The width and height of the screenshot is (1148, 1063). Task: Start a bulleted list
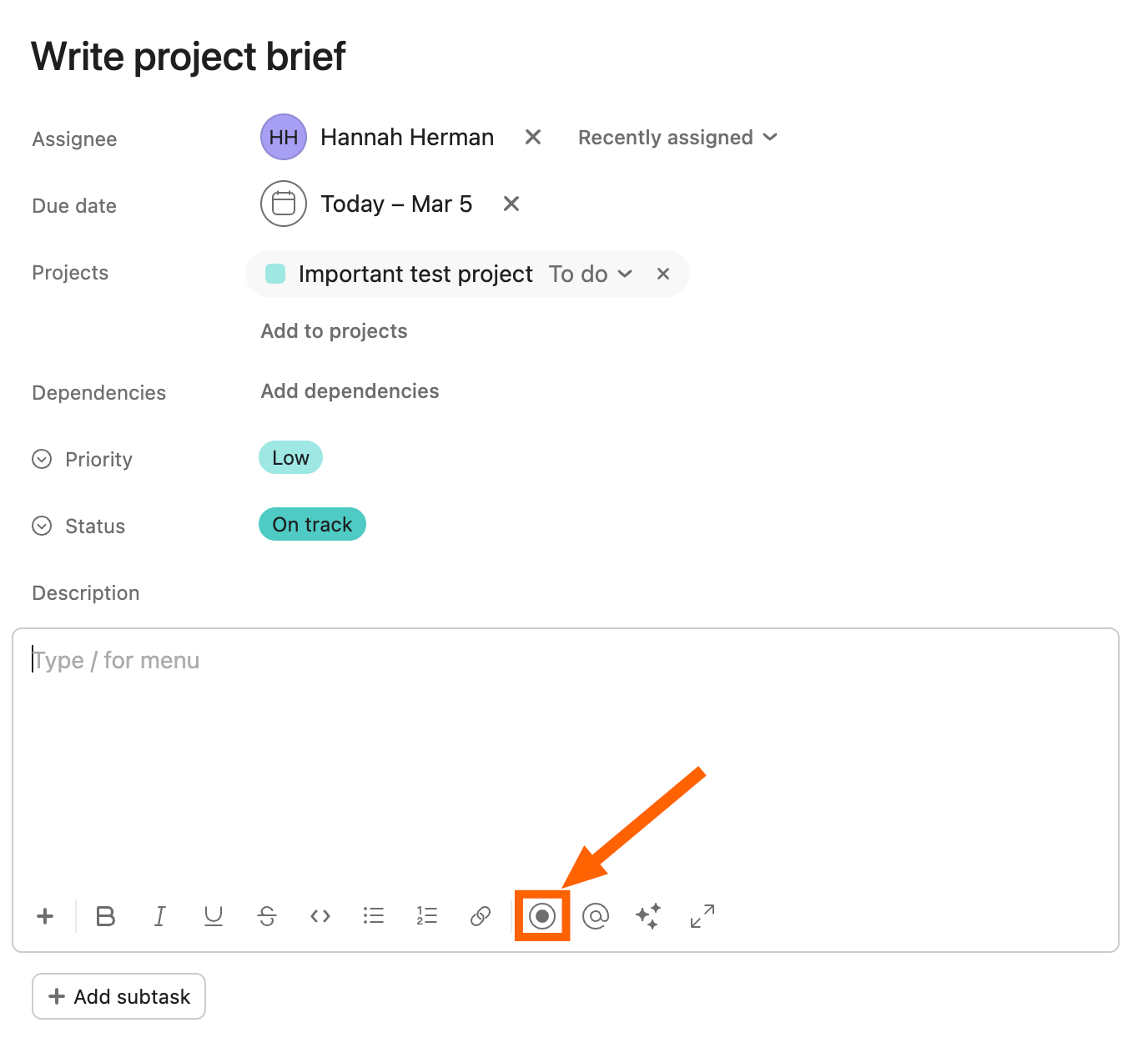374,916
